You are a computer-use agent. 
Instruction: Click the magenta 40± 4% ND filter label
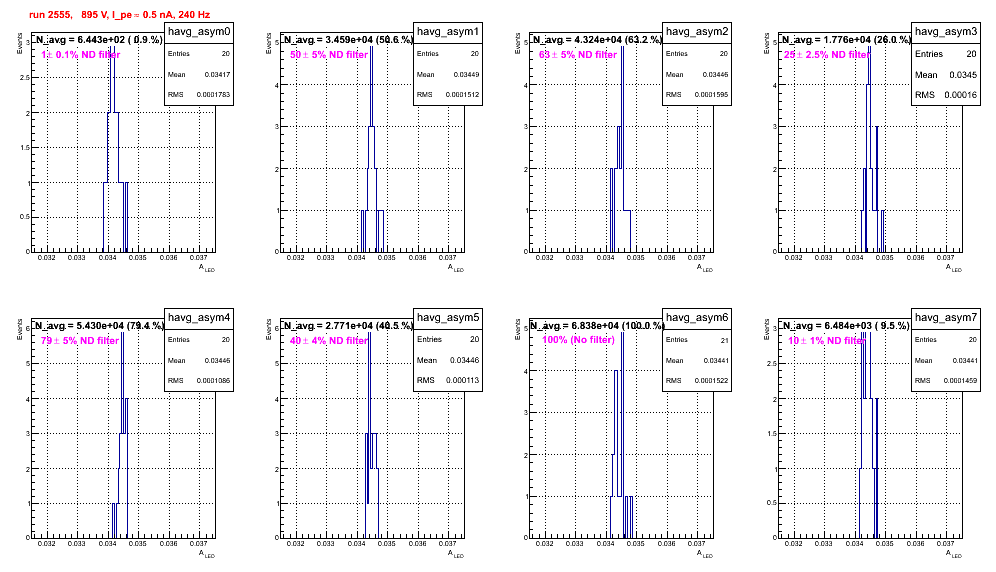point(329,341)
